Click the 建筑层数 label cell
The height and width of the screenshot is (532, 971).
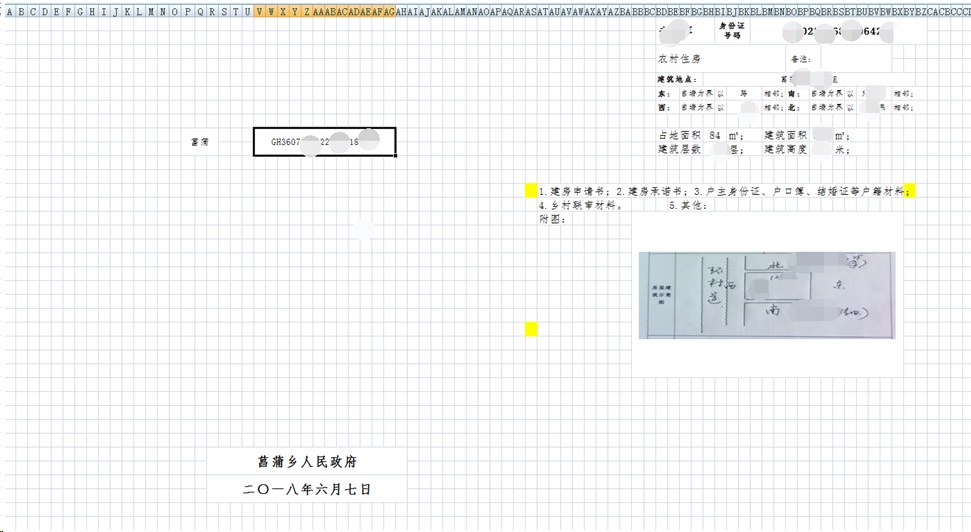click(x=680, y=149)
